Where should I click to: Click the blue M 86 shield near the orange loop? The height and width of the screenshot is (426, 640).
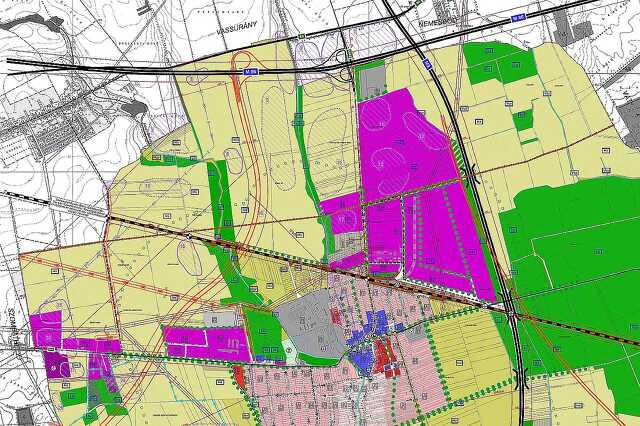[x=249, y=72]
